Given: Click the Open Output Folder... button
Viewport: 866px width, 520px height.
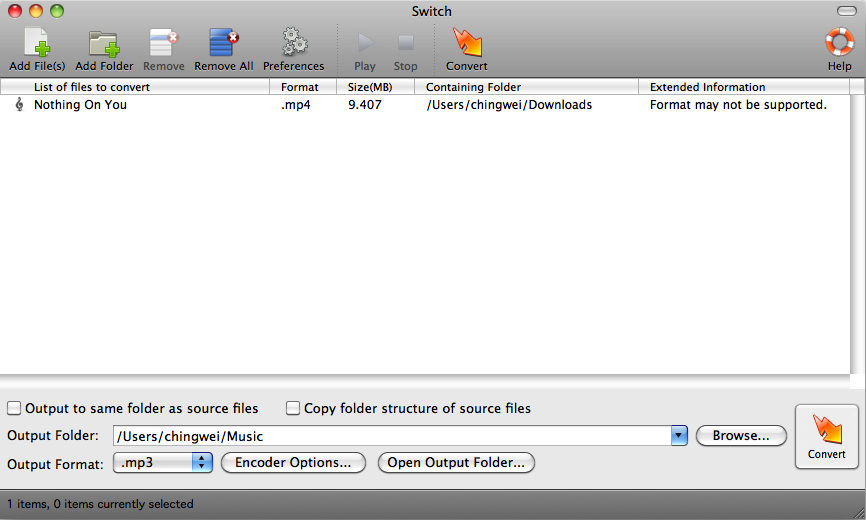Looking at the screenshot, I should point(456,463).
